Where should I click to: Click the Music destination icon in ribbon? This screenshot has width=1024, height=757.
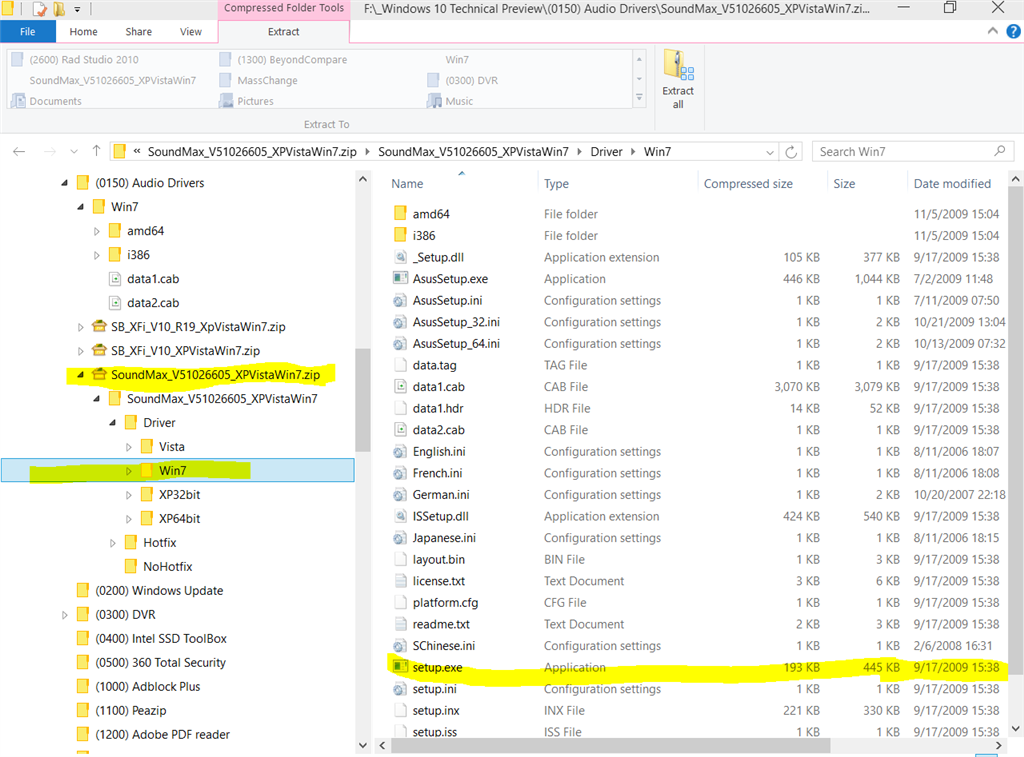434,101
